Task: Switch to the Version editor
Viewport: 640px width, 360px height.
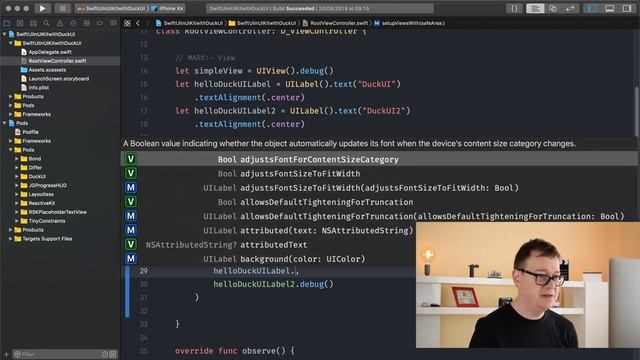Action: 570,8
